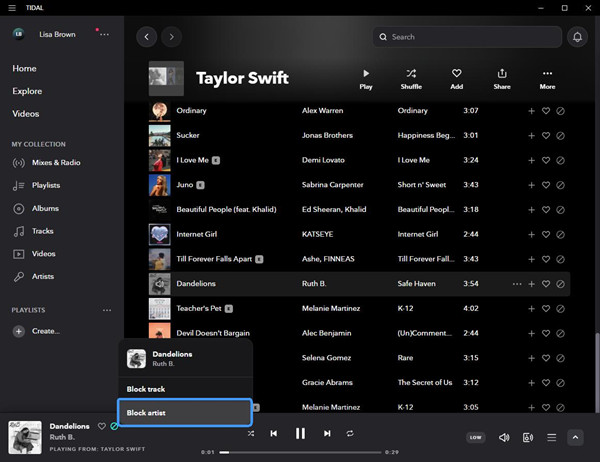Add Internet Girl to a playlist
The width and height of the screenshot is (600, 462).
(x=531, y=234)
